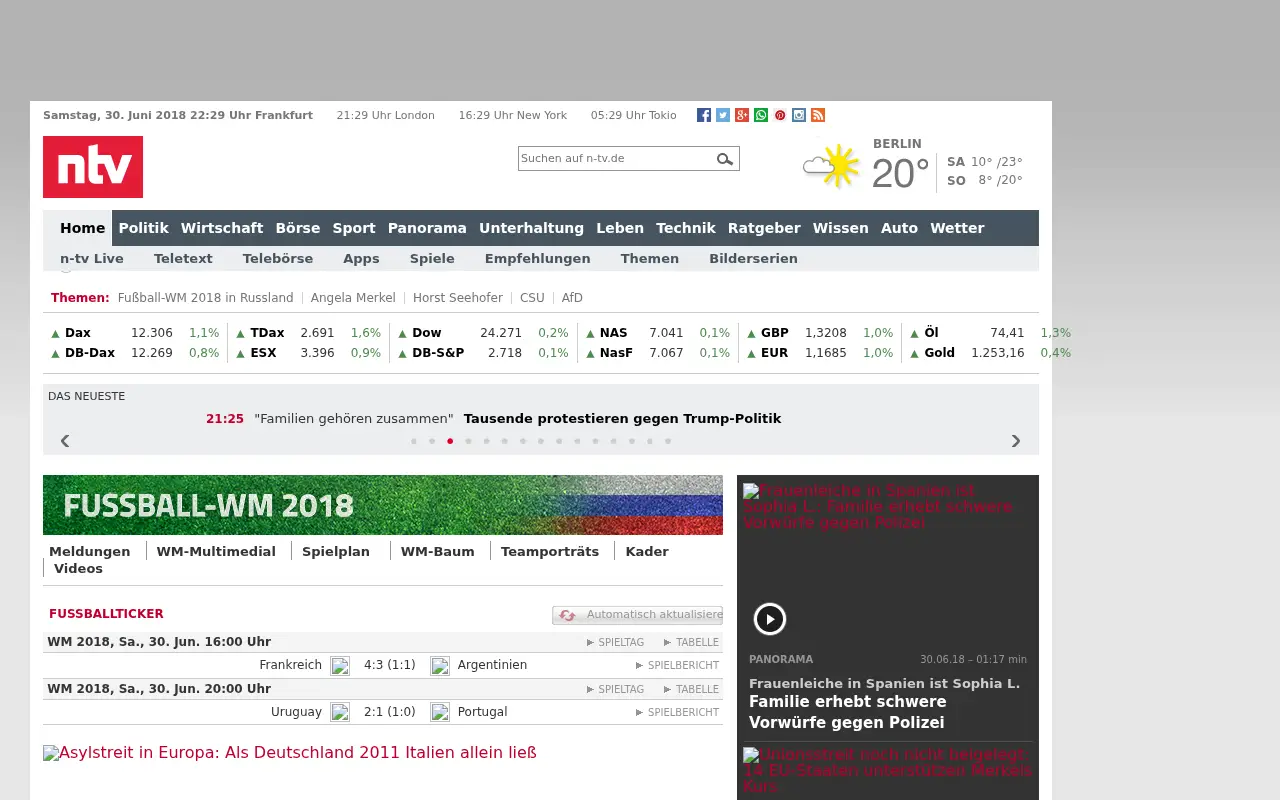Screen dimensions: 1280x800
Task: Click the Dax index value
Action: 152,333
